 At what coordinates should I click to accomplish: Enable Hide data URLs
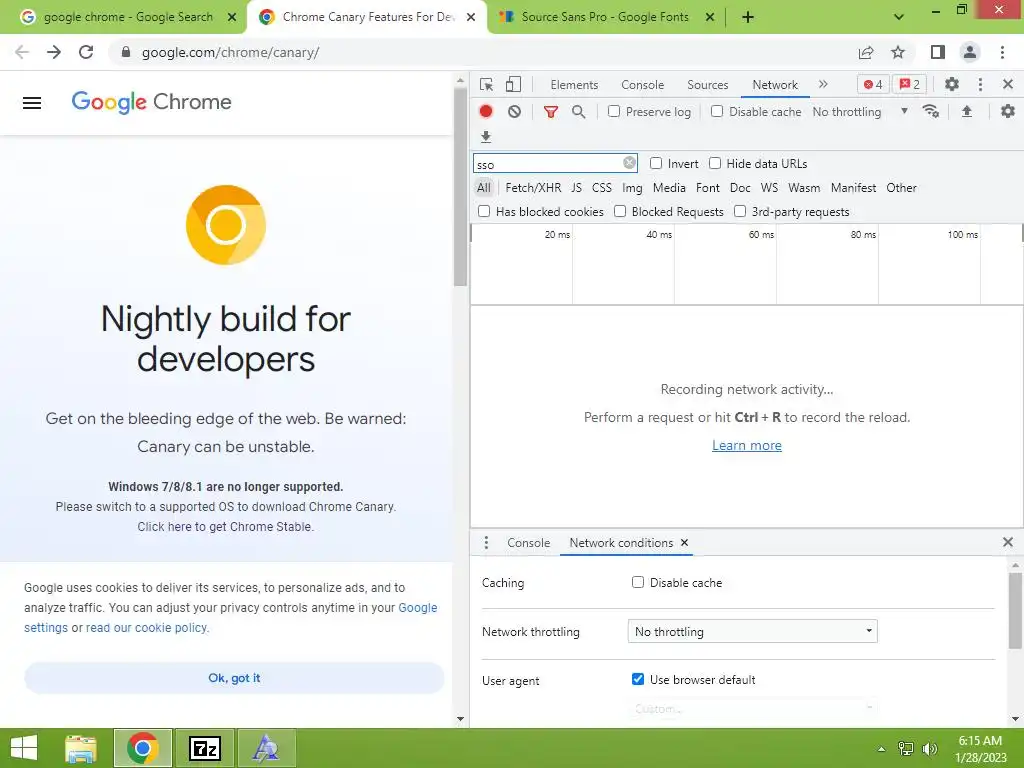[715, 163]
